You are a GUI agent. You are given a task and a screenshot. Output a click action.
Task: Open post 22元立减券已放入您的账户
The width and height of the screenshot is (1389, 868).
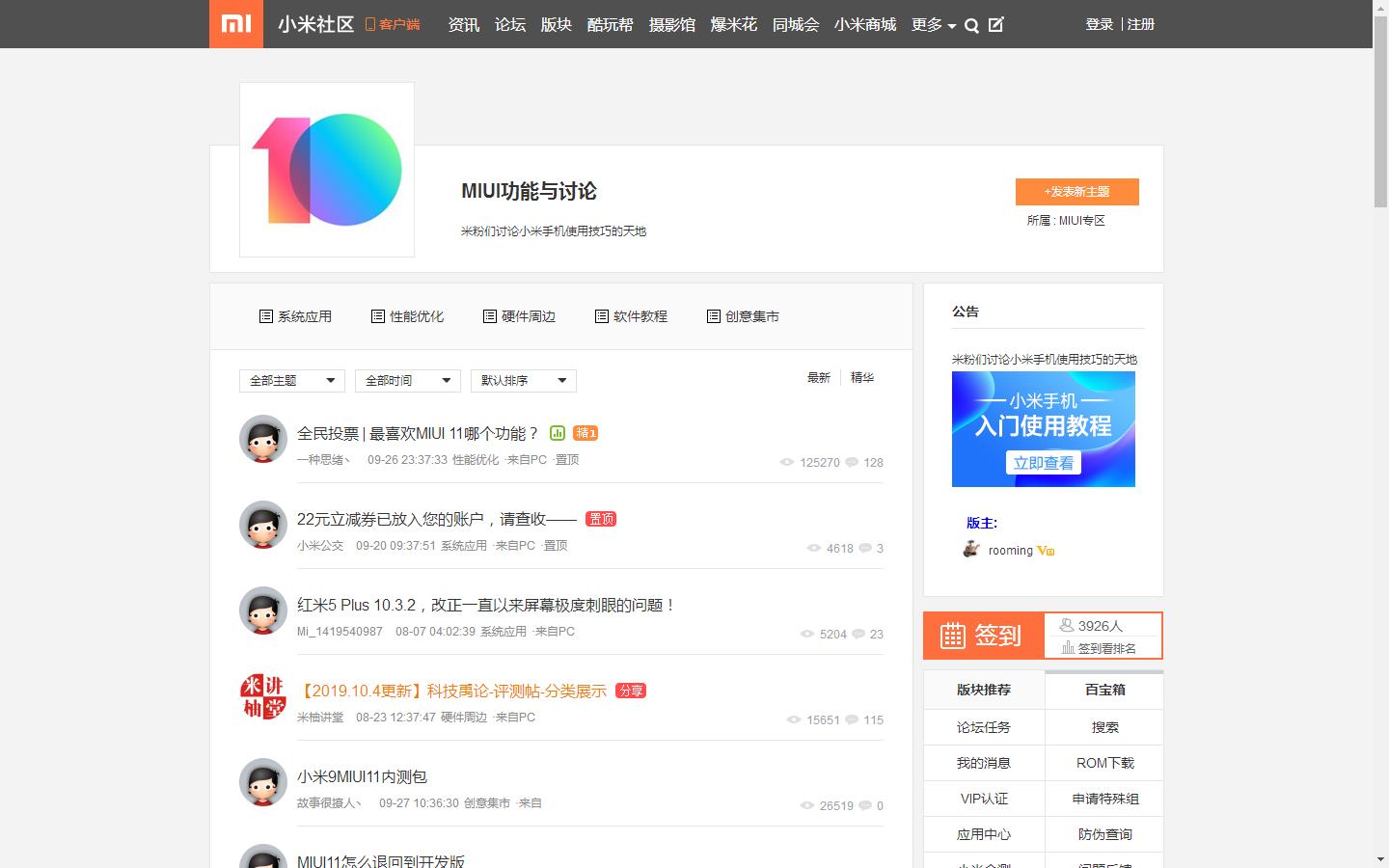(436, 520)
